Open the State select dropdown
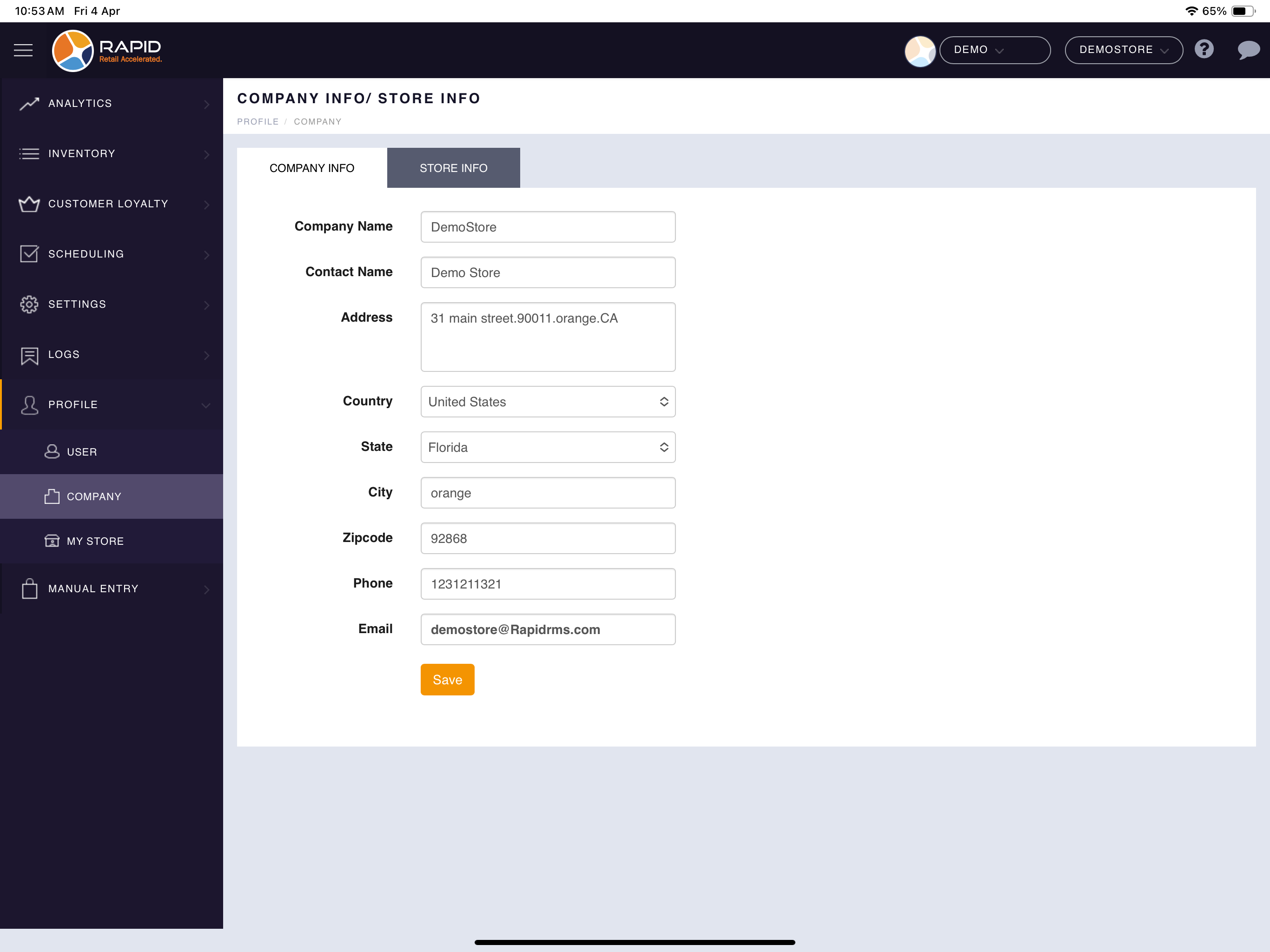1270x952 pixels. [x=548, y=447]
